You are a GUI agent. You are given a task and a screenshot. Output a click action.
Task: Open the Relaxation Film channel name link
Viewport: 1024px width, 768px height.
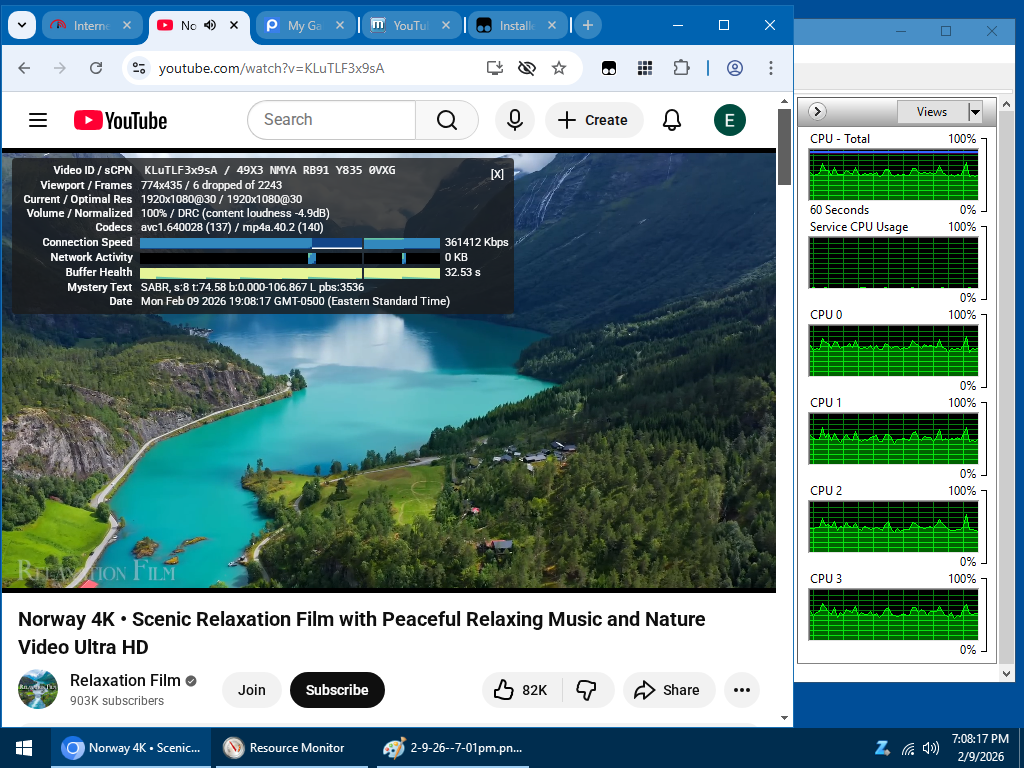[x=125, y=680]
